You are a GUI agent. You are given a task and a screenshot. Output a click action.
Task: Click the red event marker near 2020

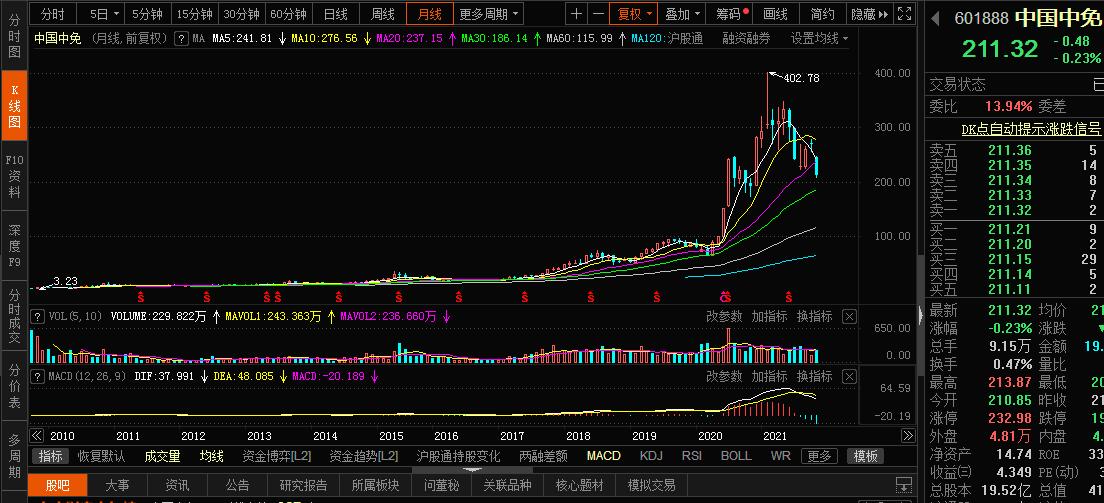coord(724,295)
